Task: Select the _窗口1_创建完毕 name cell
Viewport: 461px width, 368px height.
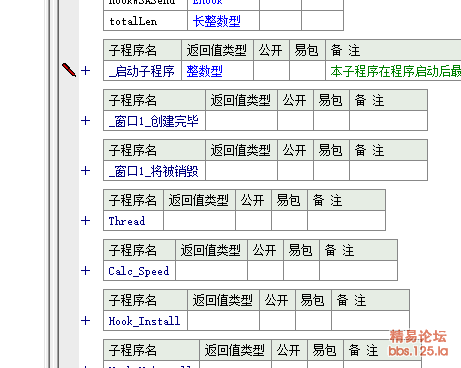Action: 154,121
